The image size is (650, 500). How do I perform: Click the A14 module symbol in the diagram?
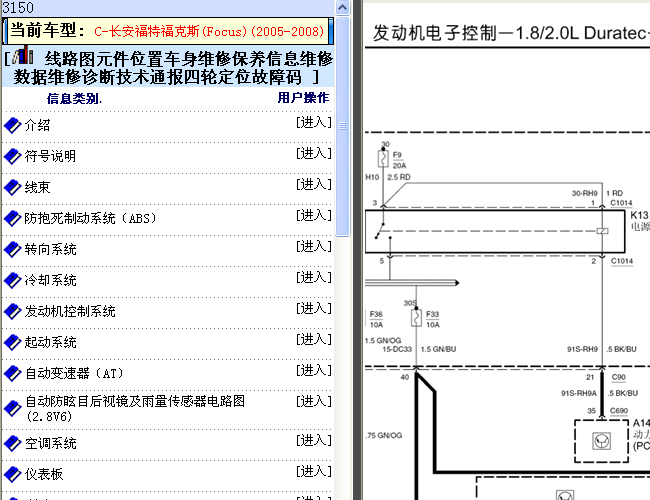pos(601,441)
